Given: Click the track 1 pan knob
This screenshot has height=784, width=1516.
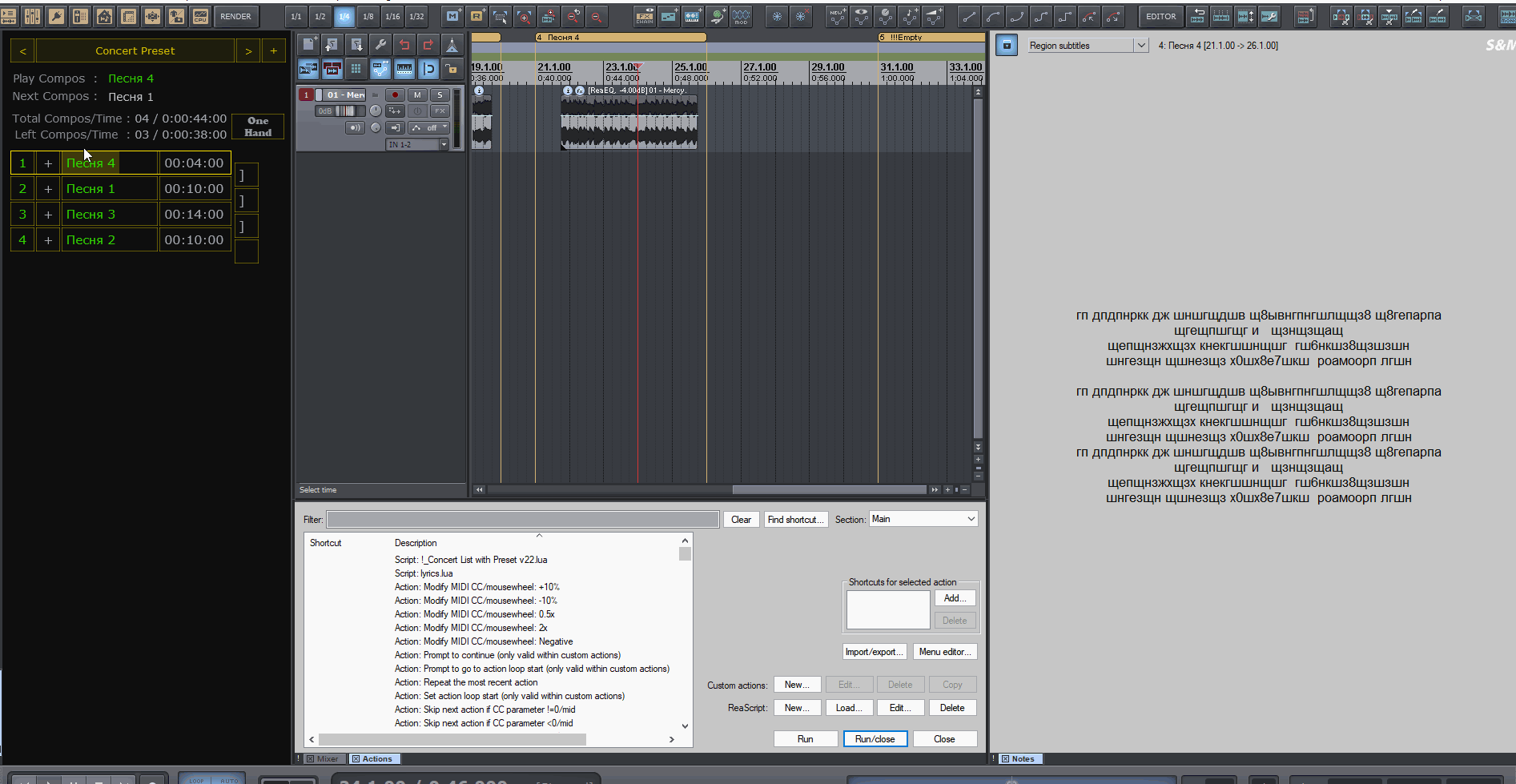Looking at the screenshot, I should pos(375,111).
